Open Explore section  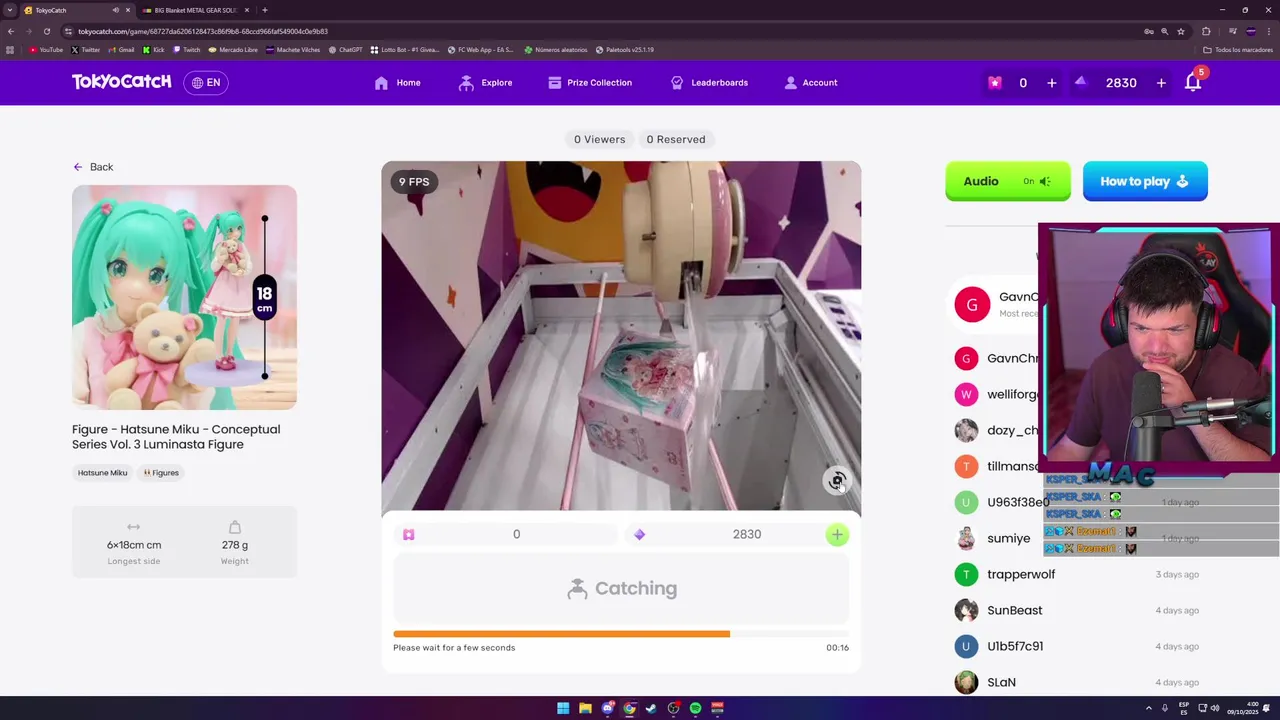click(x=485, y=83)
